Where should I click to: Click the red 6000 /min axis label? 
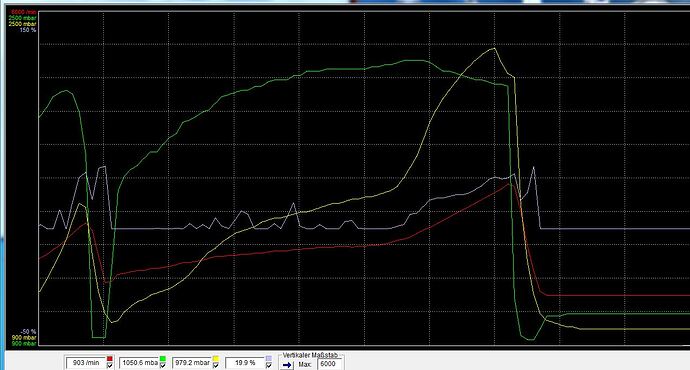pyautogui.click(x=23, y=12)
